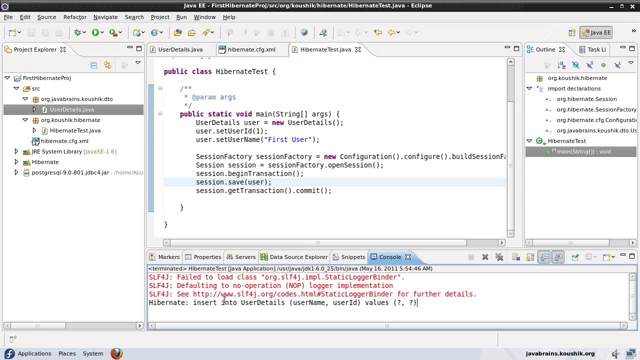Collapse the src folder node
Viewport: 640px width, 360px height.
point(16,88)
